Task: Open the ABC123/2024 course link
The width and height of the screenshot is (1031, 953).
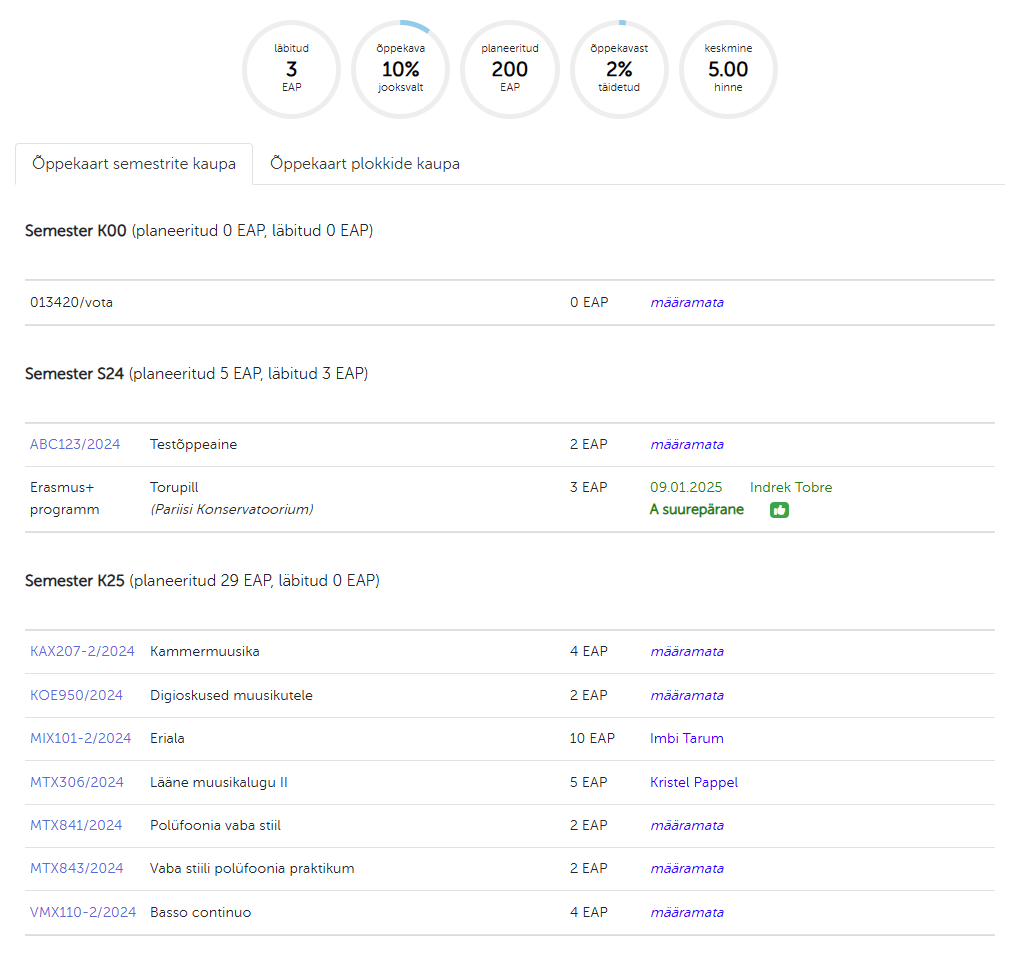Action: [75, 445]
